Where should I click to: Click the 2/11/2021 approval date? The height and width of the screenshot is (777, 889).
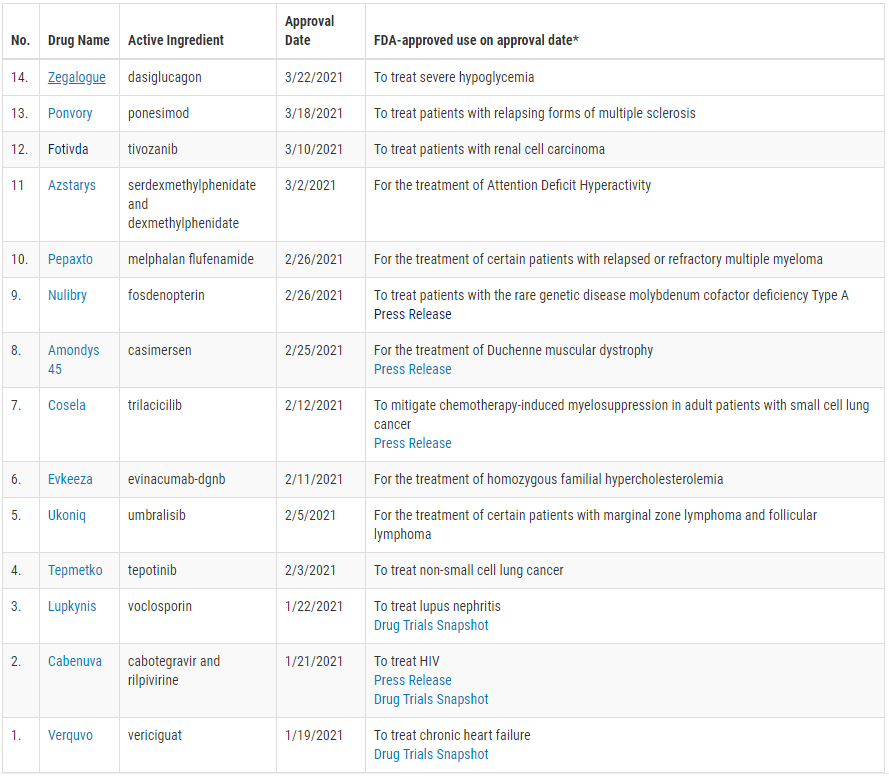coord(314,479)
